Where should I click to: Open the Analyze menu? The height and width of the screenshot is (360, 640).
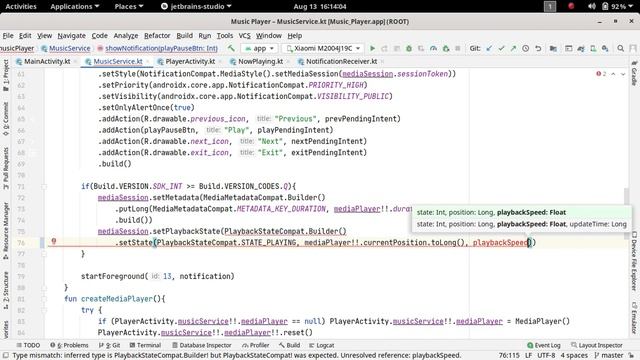pos(126,36)
